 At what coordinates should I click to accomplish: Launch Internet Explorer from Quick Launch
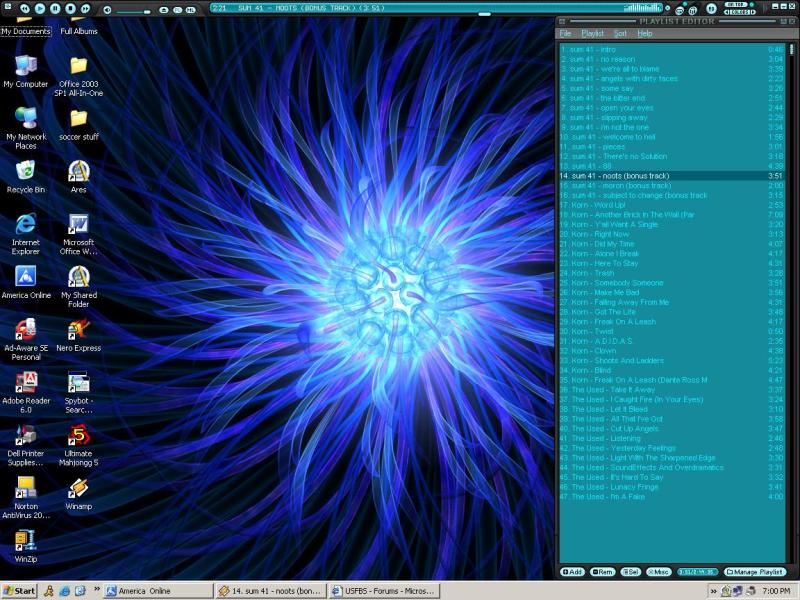point(64,591)
